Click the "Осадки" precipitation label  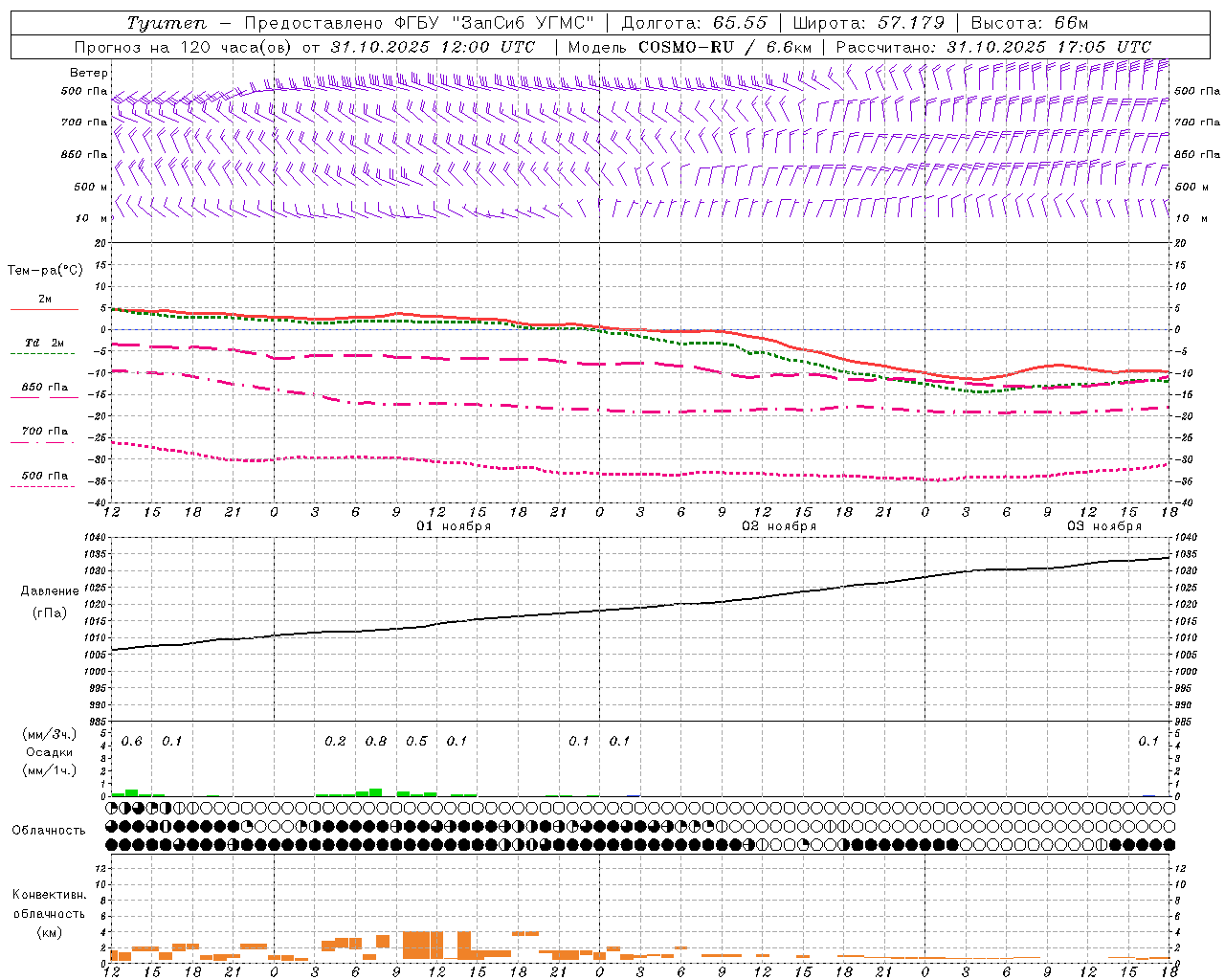(50, 752)
